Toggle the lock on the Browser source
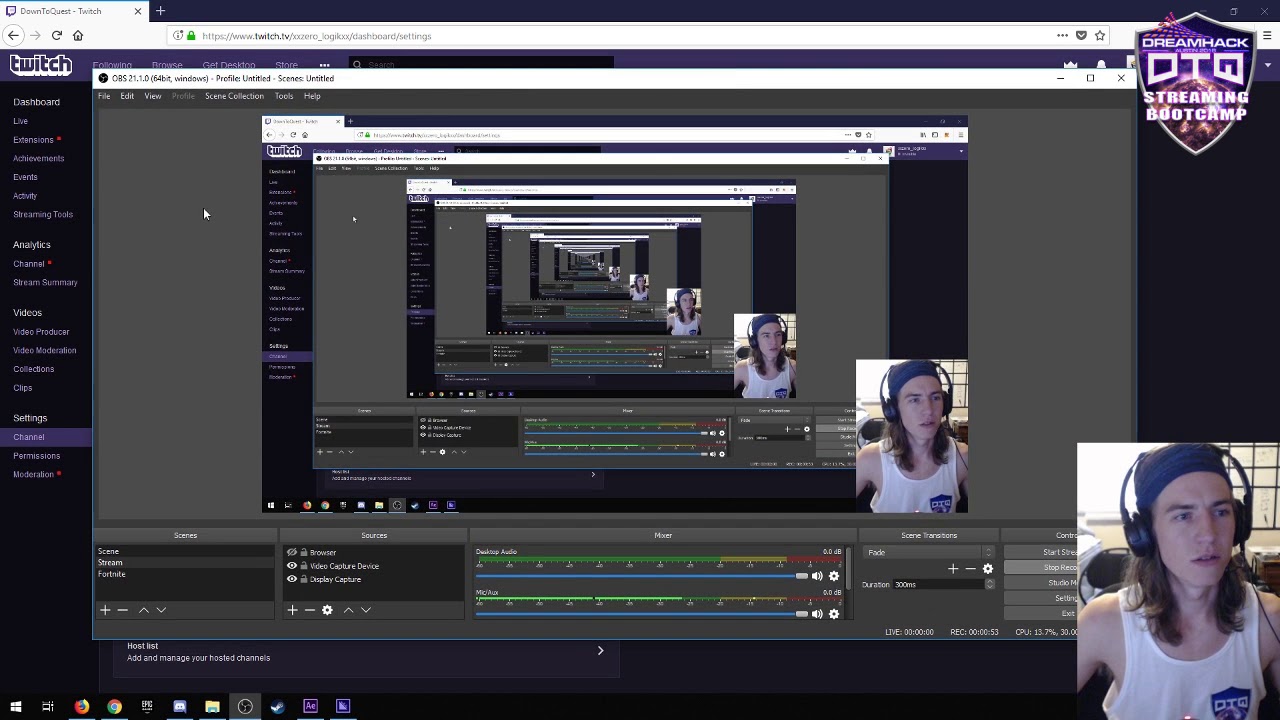Viewport: 1280px width, 720px height. [304, 552]
